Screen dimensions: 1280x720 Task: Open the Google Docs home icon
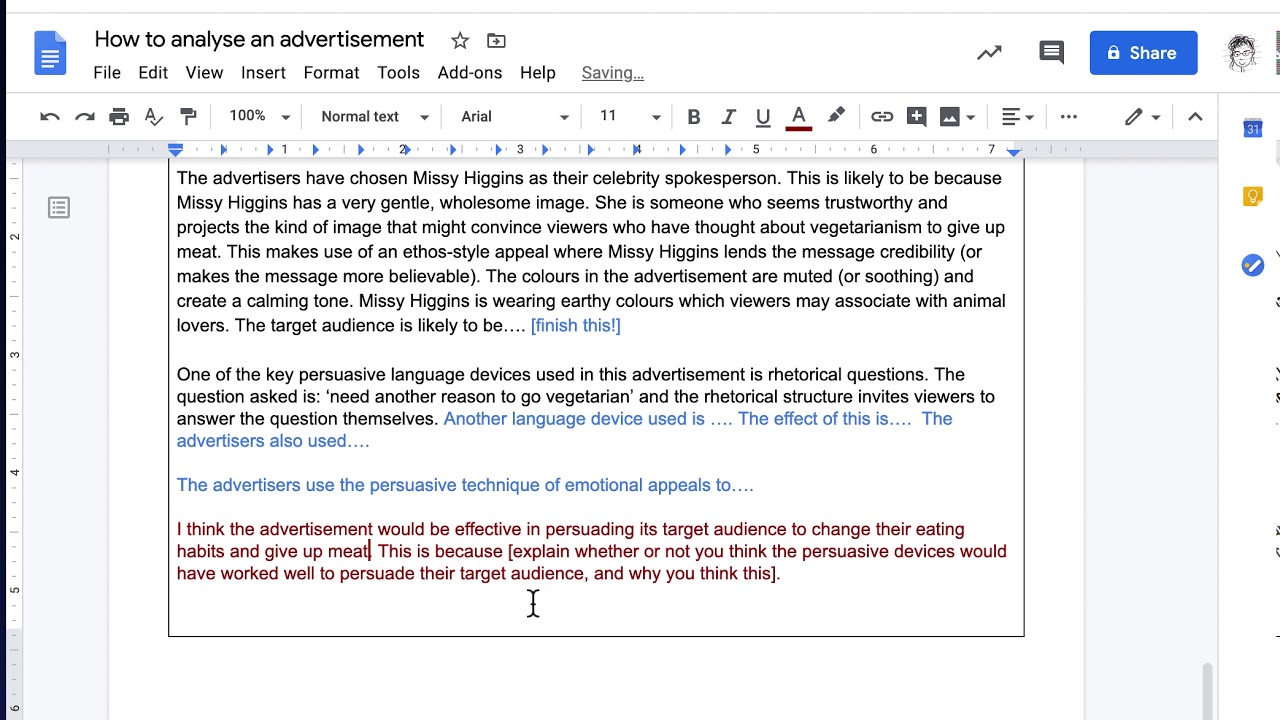(x=50, y=53)
